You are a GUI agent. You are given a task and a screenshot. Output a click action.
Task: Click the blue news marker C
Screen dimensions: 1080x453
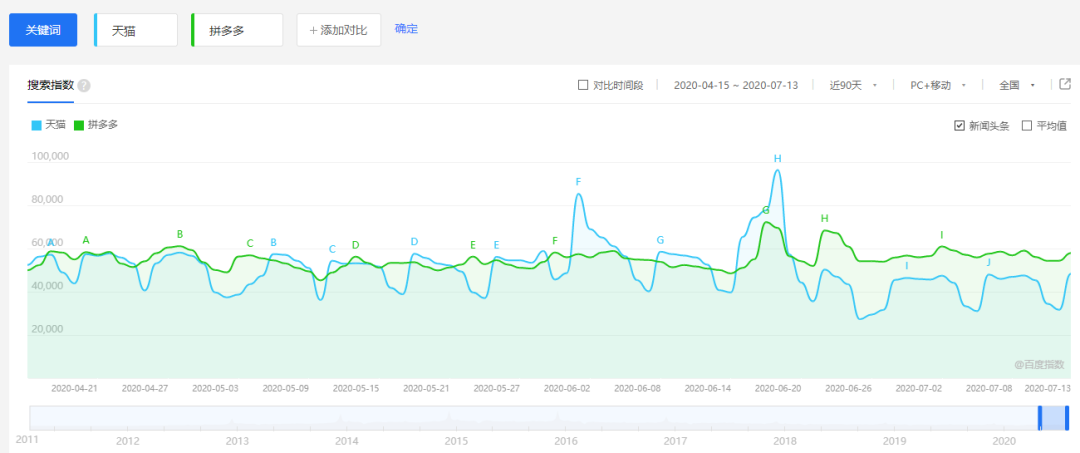tap(332, 249)
